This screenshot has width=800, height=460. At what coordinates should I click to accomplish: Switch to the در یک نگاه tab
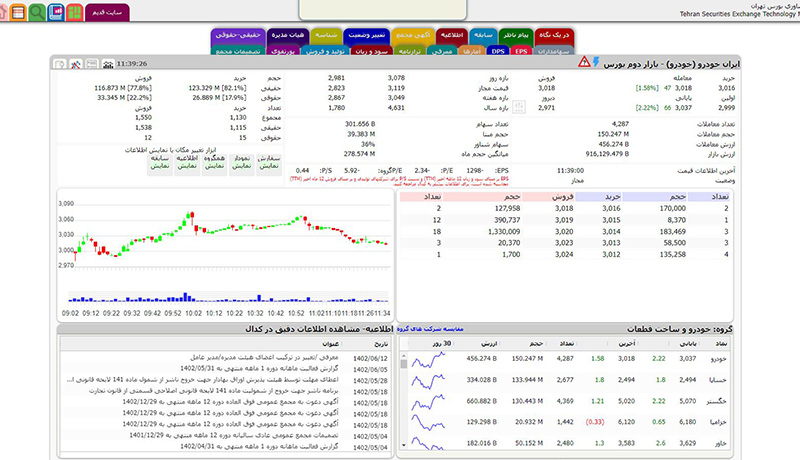pyautogui.click(x=554, y=36)
